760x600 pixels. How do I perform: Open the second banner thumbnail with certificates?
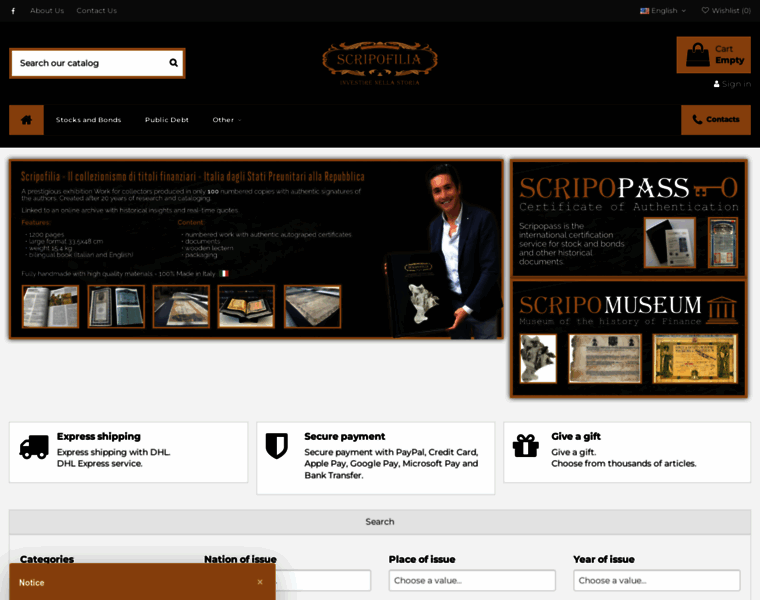(x=116, y=307)
